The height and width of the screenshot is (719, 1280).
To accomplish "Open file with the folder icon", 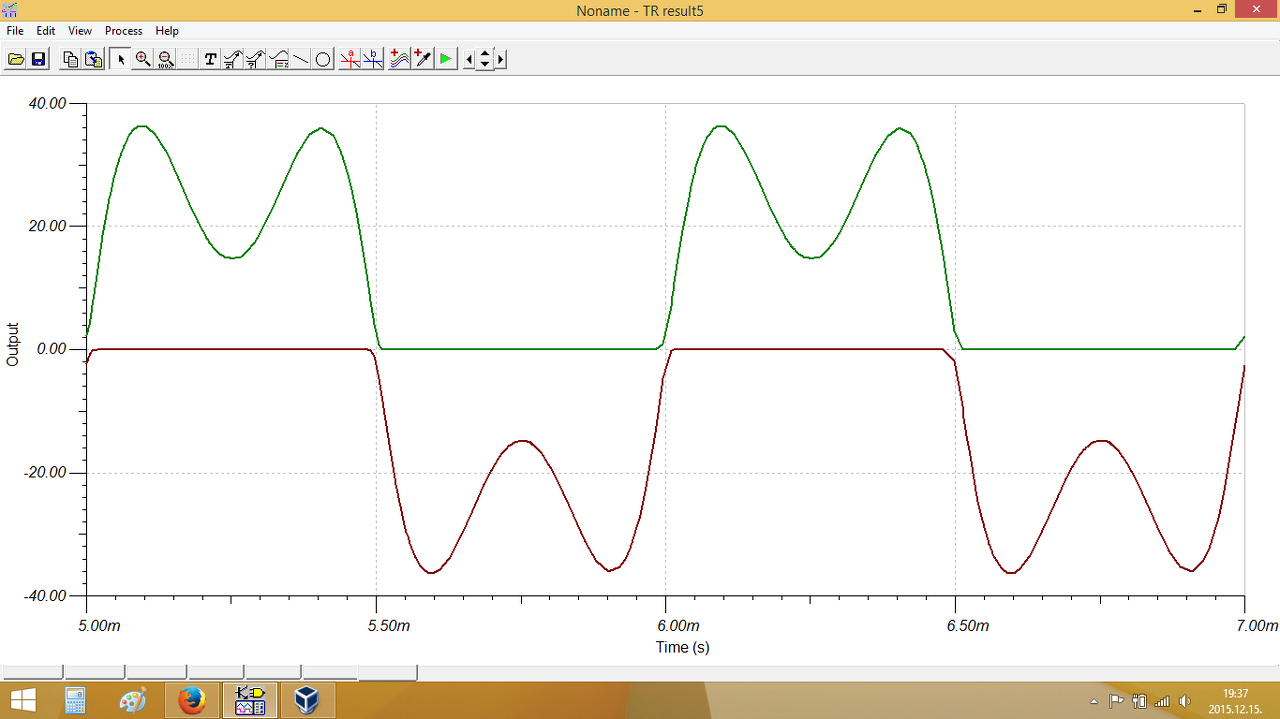I will (x=16, y=59).
